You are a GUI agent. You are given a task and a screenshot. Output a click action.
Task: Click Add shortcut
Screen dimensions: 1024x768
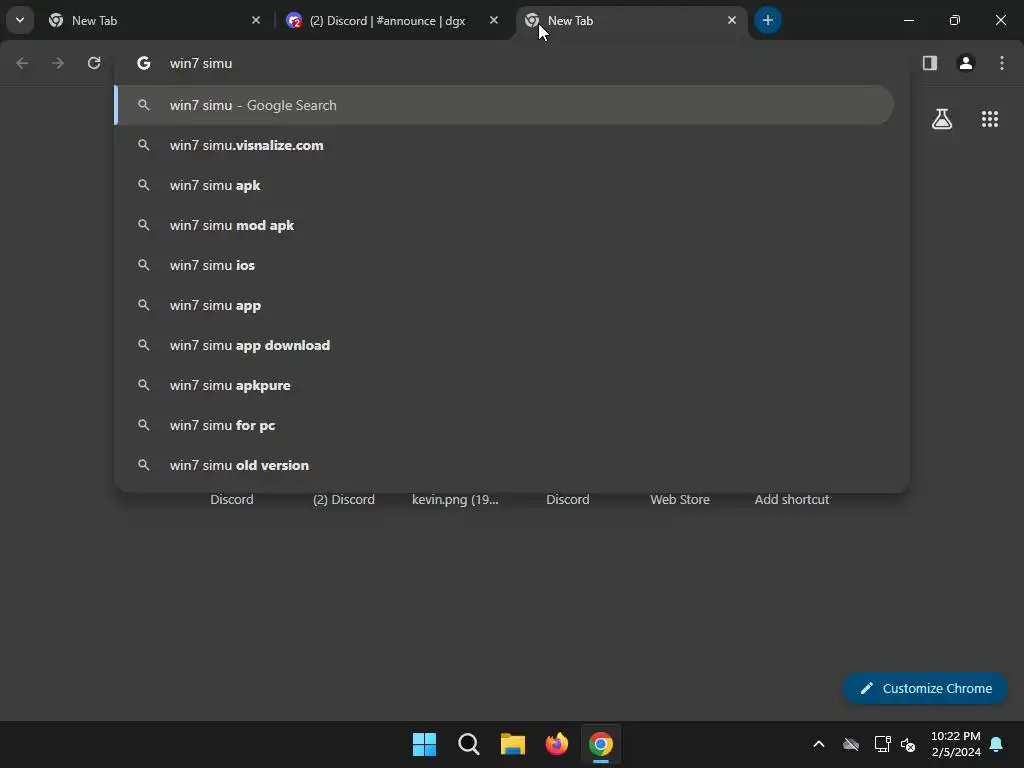[x=792, y=500]
